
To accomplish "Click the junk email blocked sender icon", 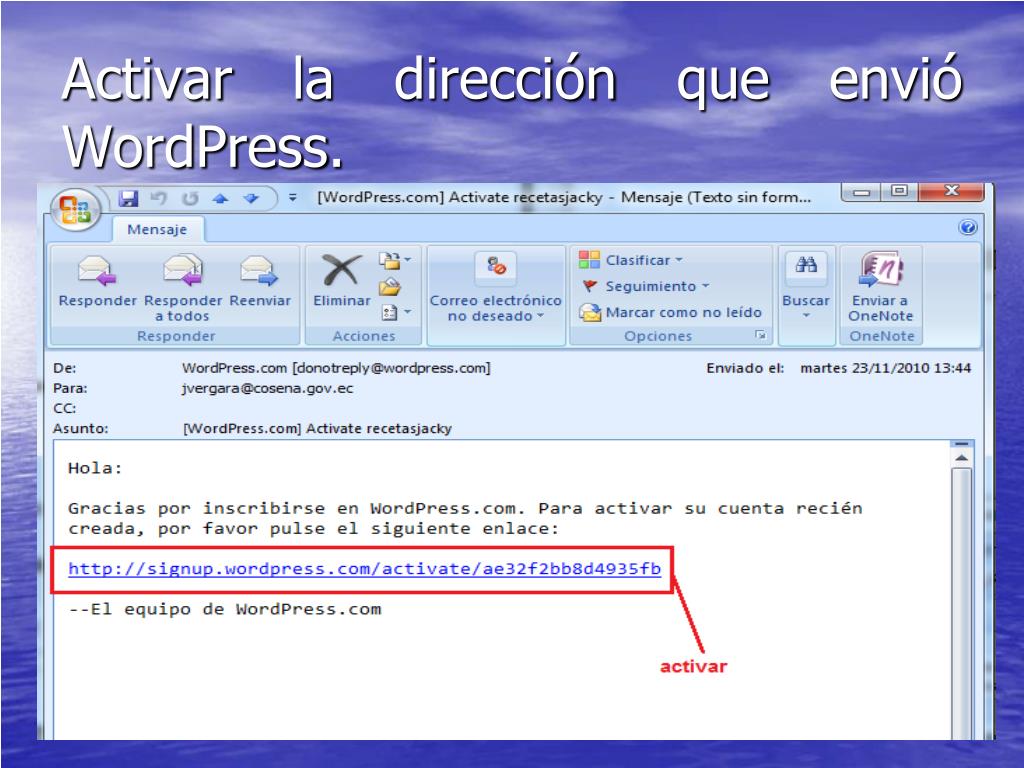I will tap(496, 266).
